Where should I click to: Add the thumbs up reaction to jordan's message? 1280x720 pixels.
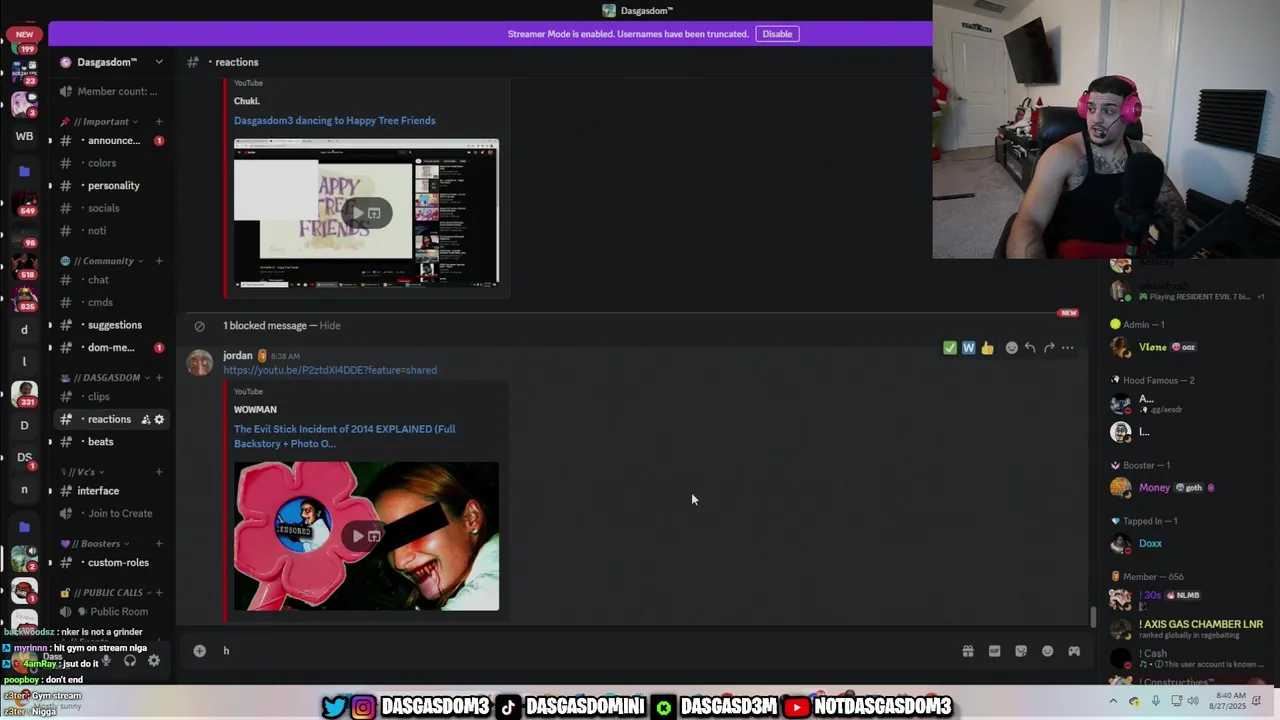[x=987, y=348]
